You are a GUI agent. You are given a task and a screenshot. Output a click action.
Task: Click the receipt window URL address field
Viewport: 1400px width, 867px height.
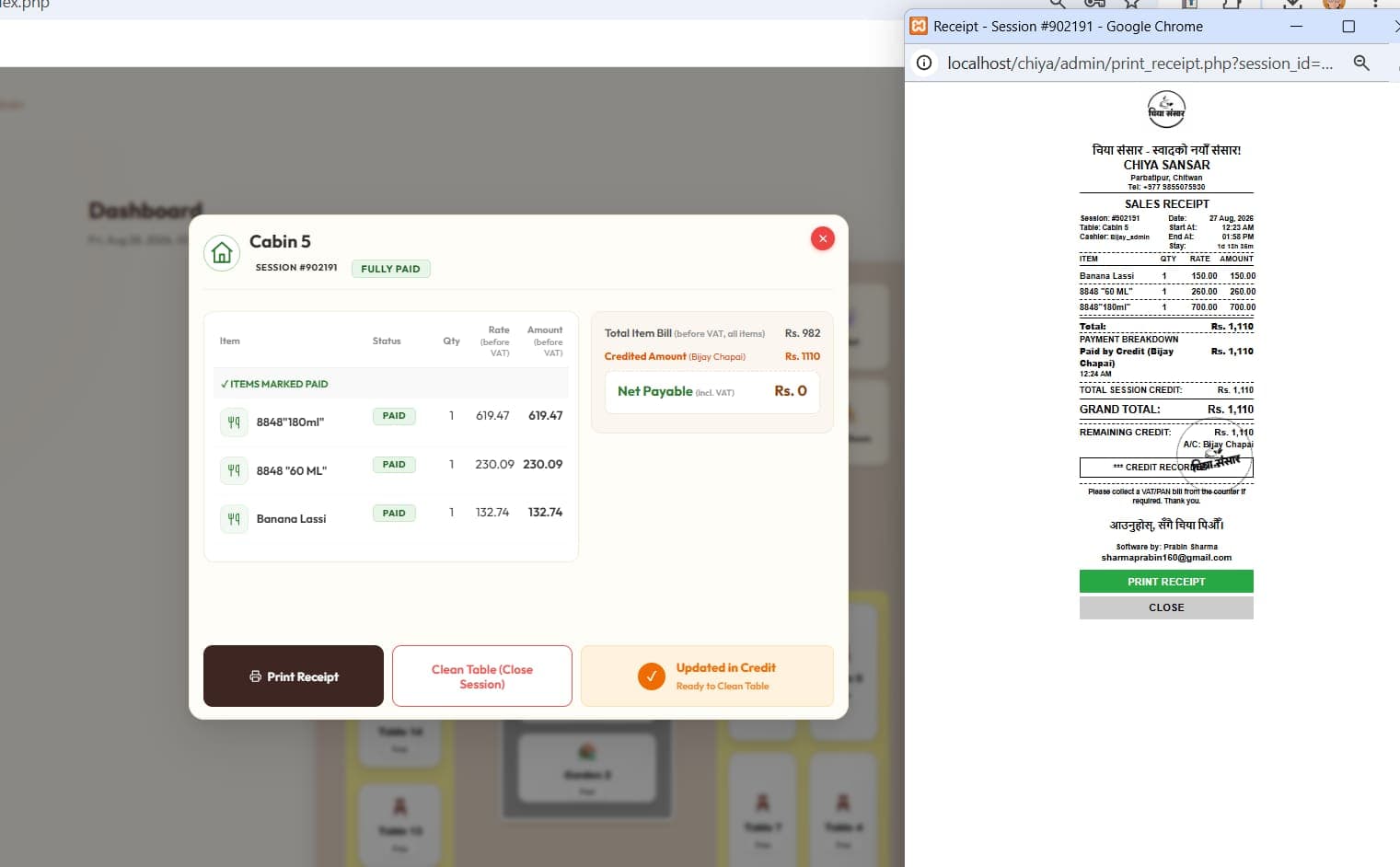coord(1140,64)
